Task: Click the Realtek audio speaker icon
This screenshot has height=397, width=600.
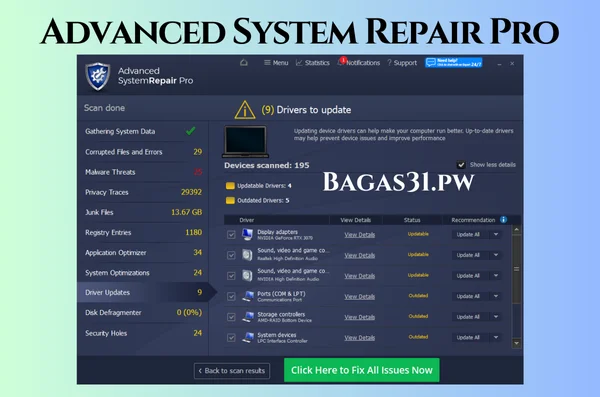Action: [x=248, y=255]
